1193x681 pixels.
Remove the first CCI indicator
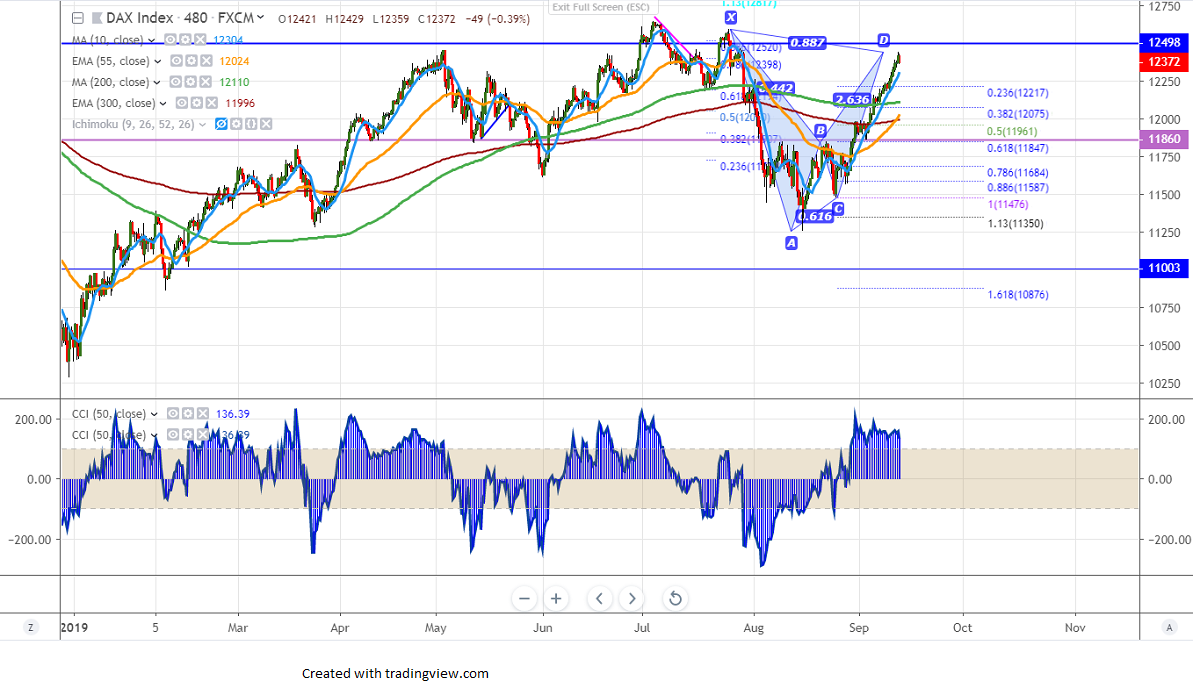(202, 414)
